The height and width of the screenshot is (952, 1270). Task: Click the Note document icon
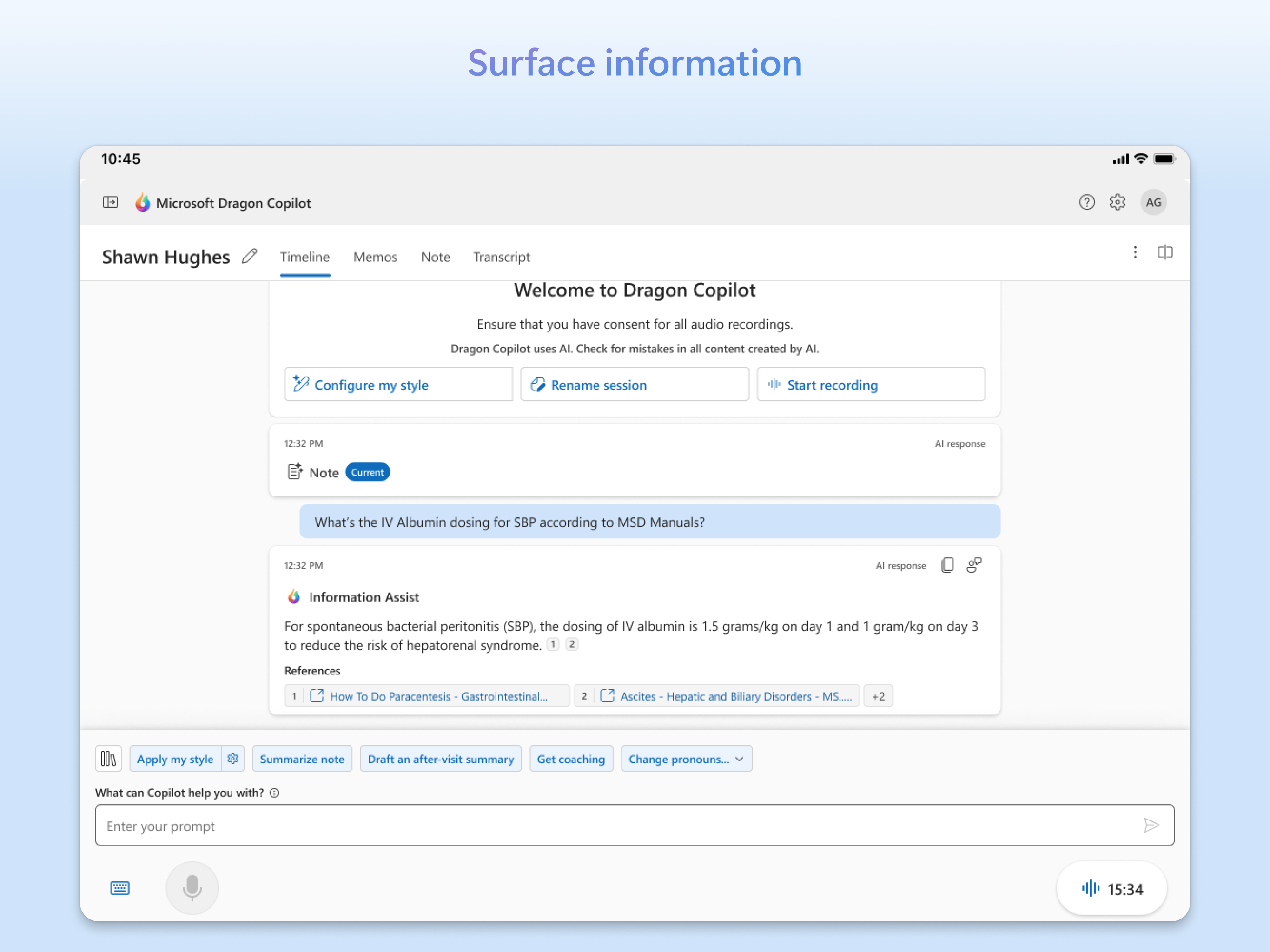click(295, 472)
